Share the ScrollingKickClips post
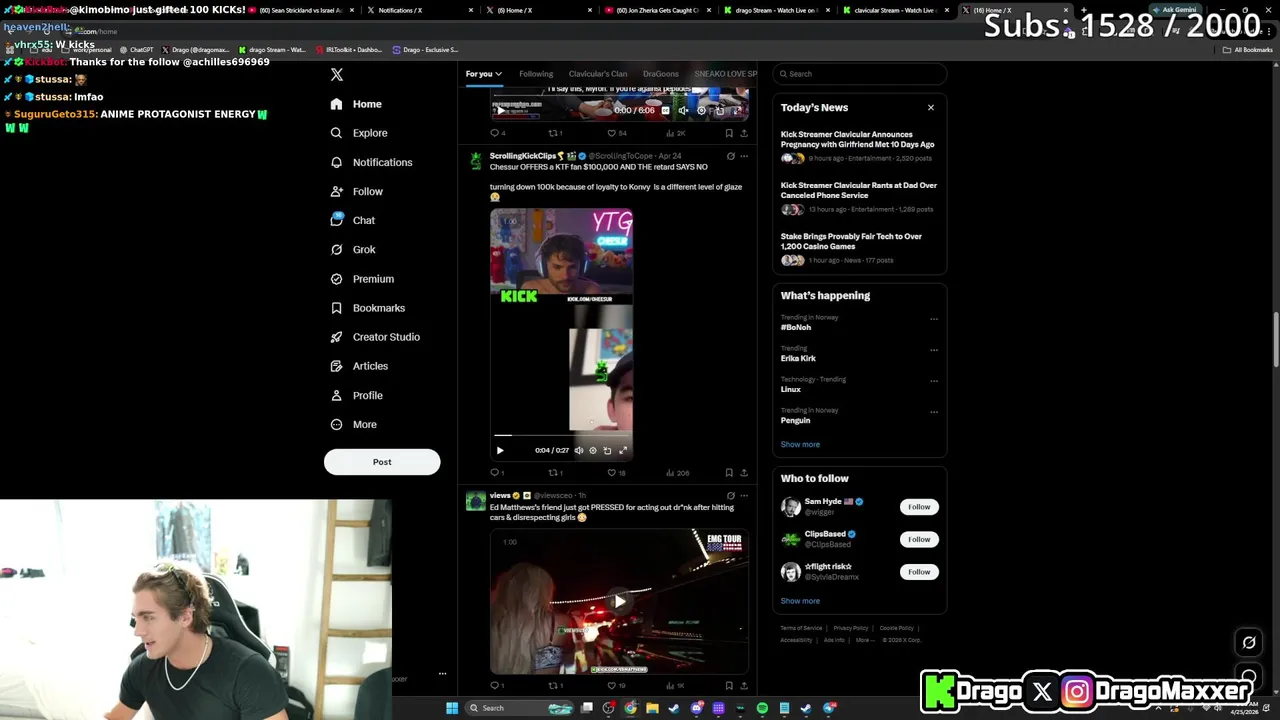Image resolution: width=1280 pixels, height=720 pixels. coord(743,473)
